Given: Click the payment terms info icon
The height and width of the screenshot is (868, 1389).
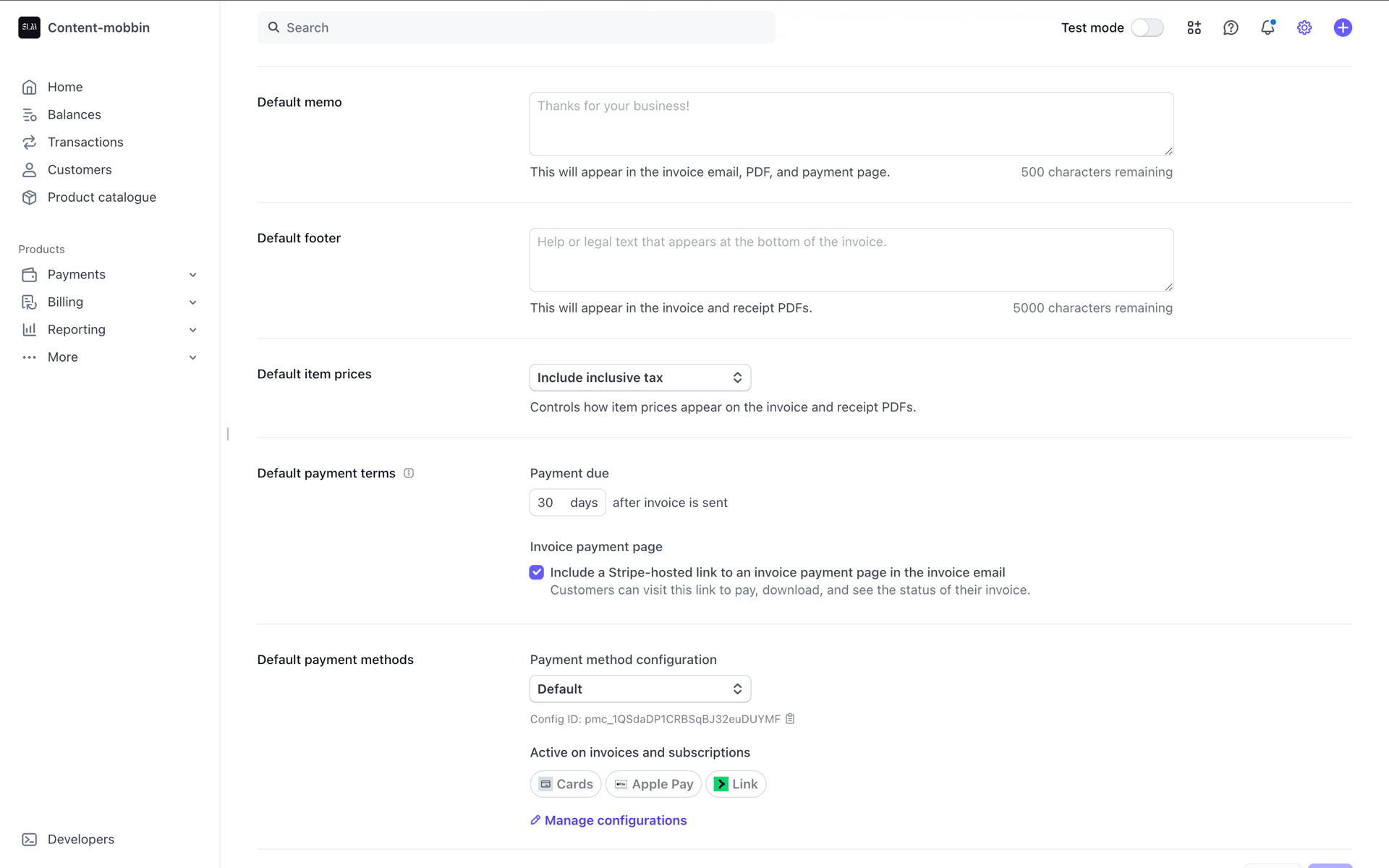Looking at the screenshot, I should [x=409, y=473].
